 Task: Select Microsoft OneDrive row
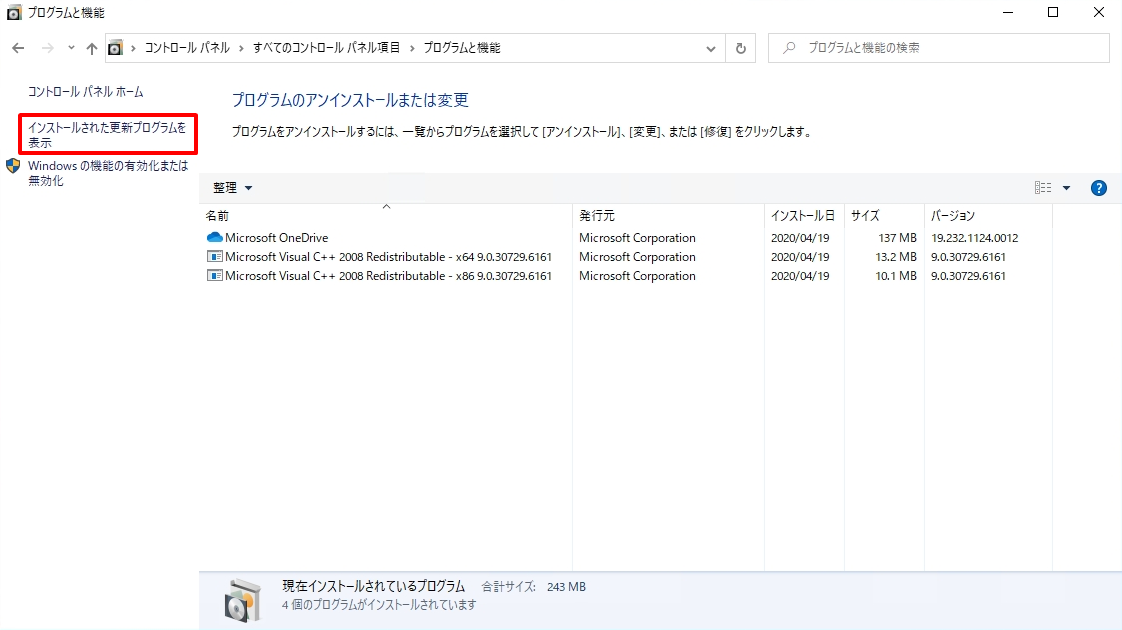(x=626, y=238)
